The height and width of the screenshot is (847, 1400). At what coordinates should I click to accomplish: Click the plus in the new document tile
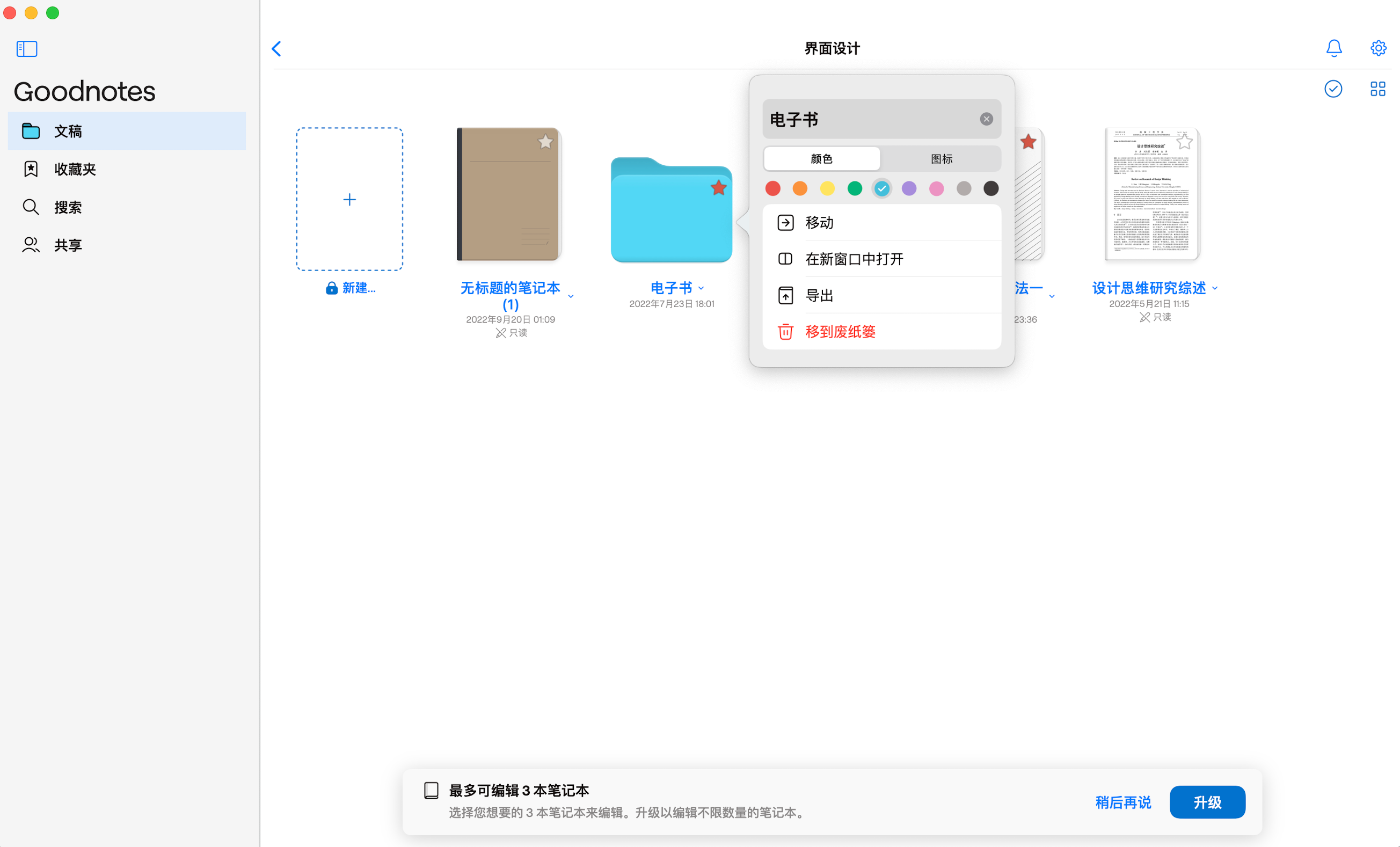349,199
